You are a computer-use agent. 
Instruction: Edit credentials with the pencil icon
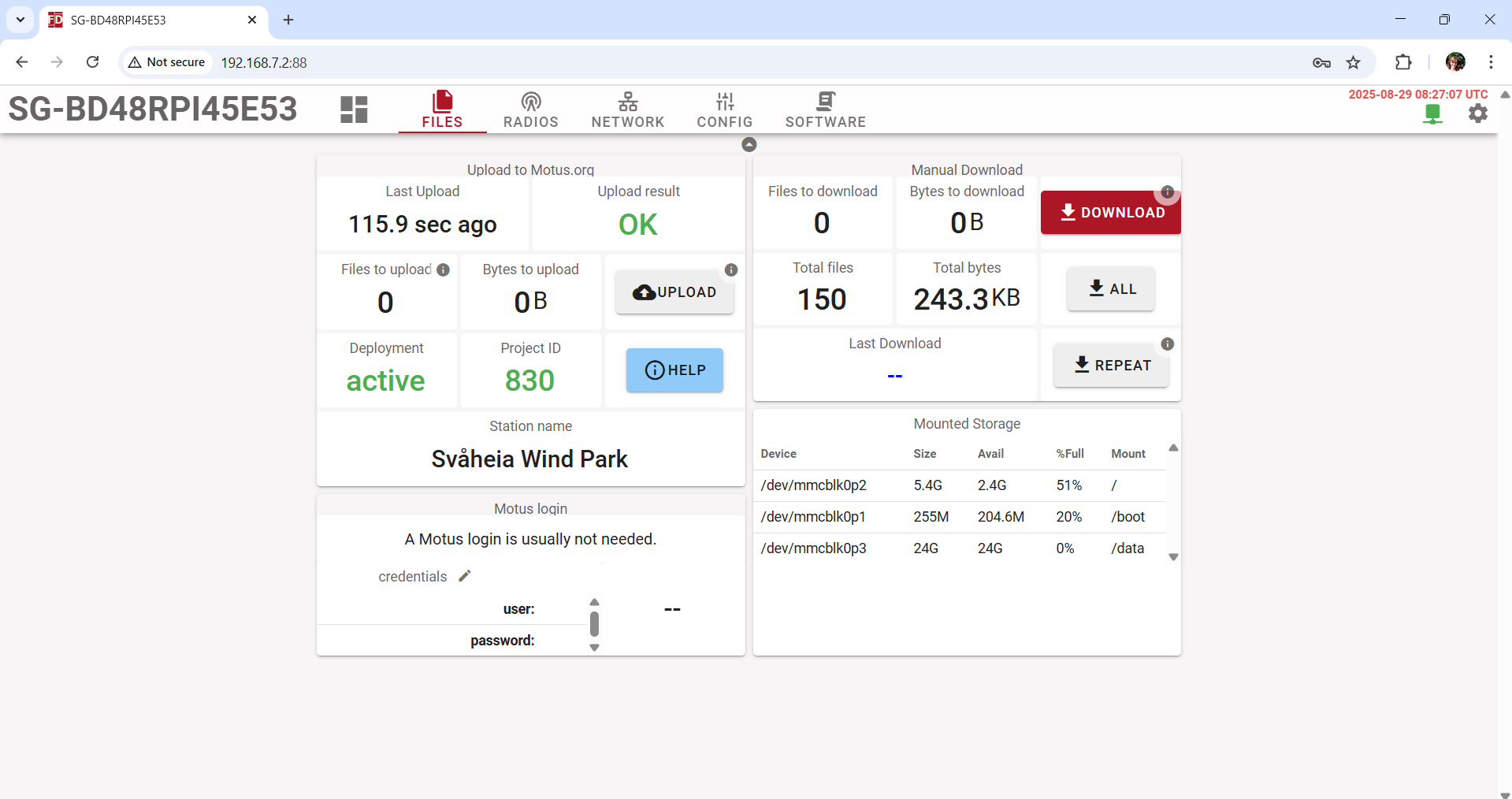[x=465, y=576]
